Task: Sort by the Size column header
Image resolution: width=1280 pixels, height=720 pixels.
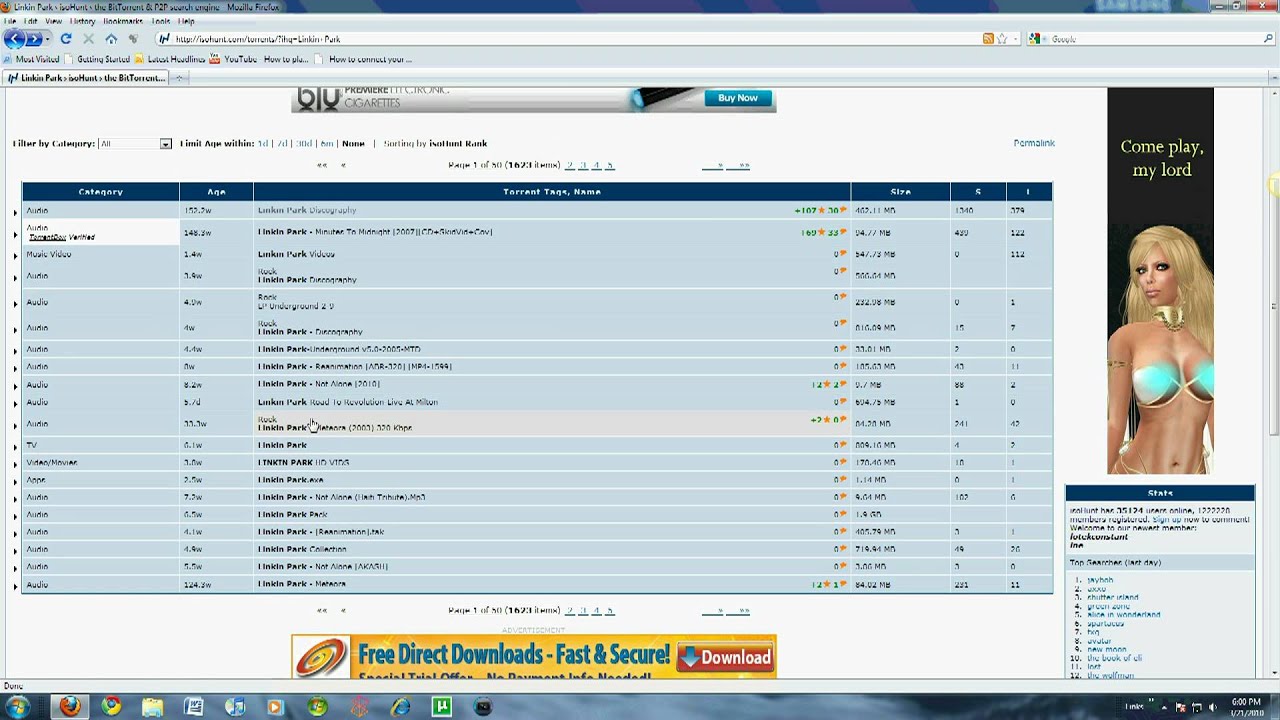Action: 900,192
